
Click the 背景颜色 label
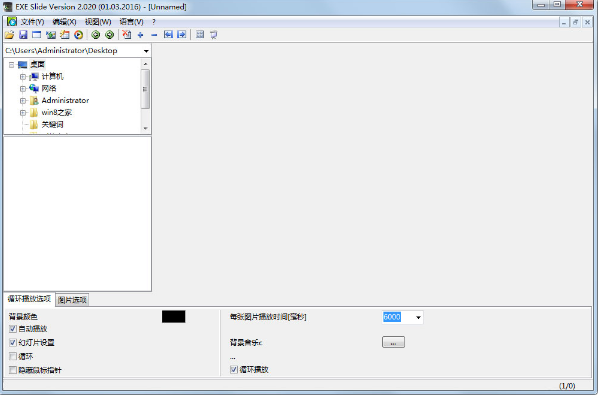coord(23,317)
